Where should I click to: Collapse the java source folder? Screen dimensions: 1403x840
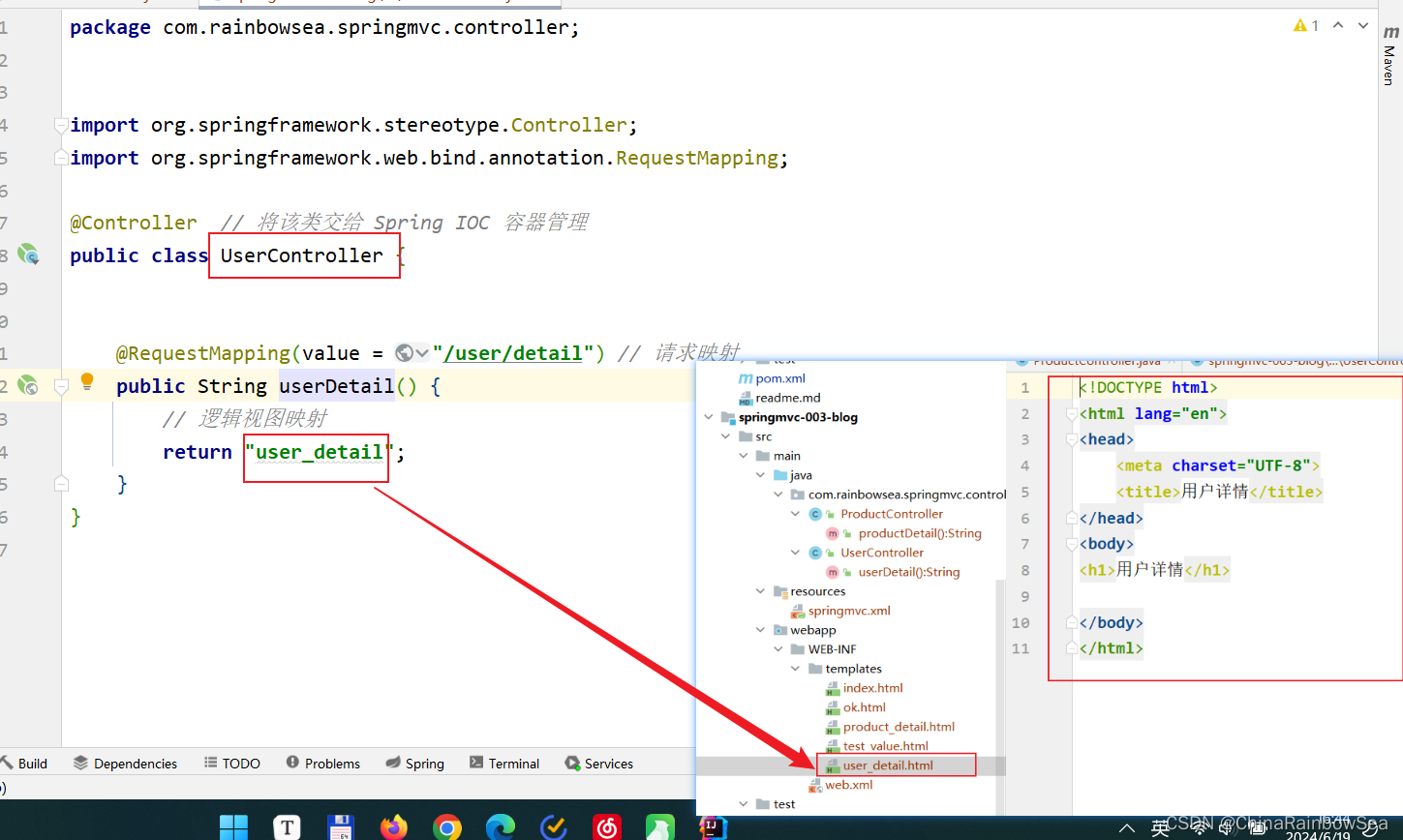[761, 475]
